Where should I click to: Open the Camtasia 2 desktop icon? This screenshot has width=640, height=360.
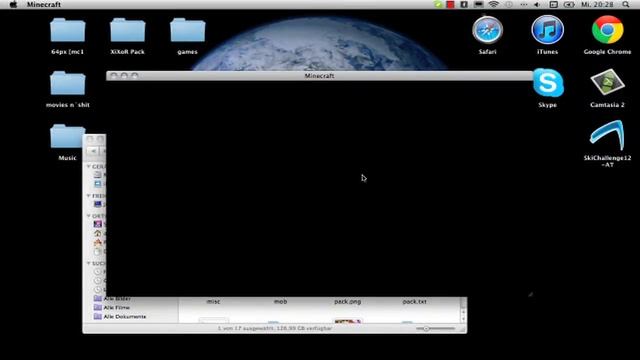(x=607, y=83)
